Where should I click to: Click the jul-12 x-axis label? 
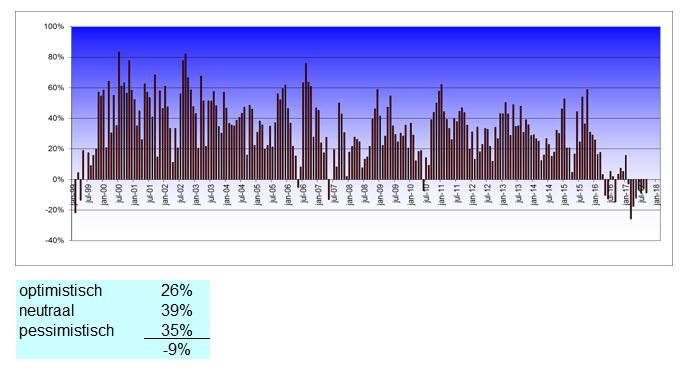487,194
